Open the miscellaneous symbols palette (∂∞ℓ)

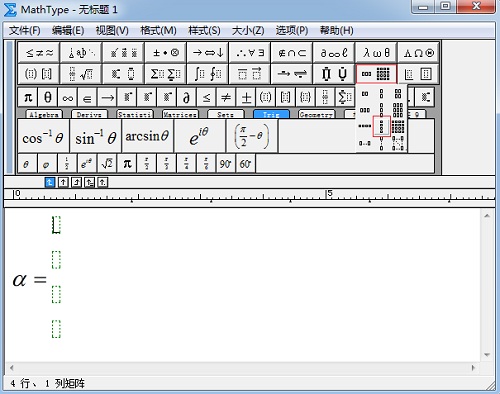point(334,52)
